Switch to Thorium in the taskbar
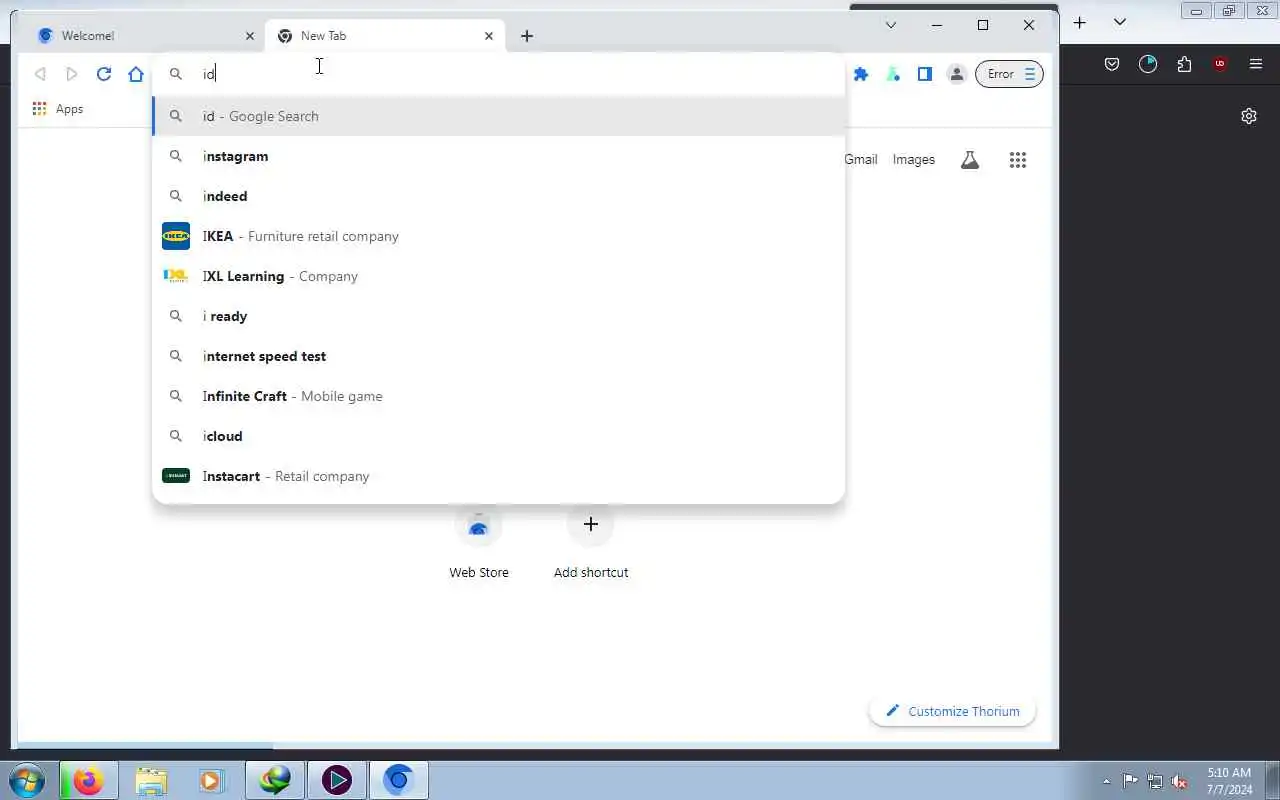Viewport: 1280px width, 800px height. tap(398, 780)
